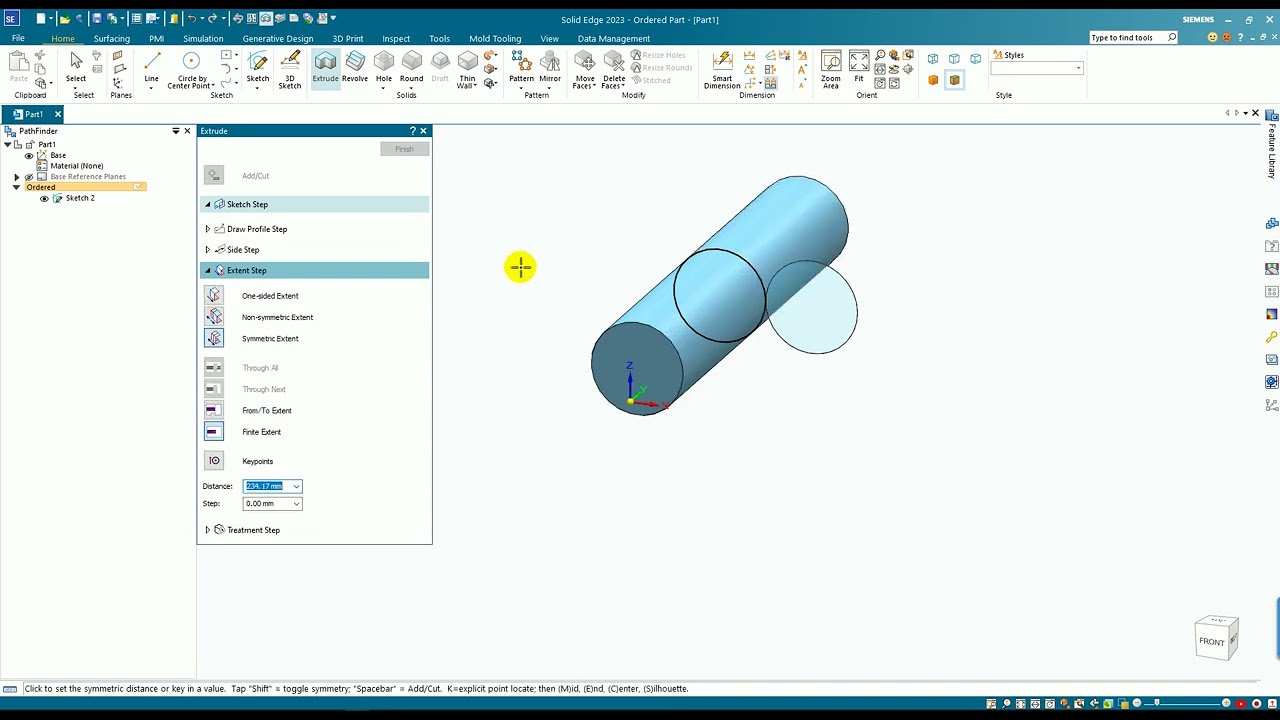Open the Move Faces tool

584,70
